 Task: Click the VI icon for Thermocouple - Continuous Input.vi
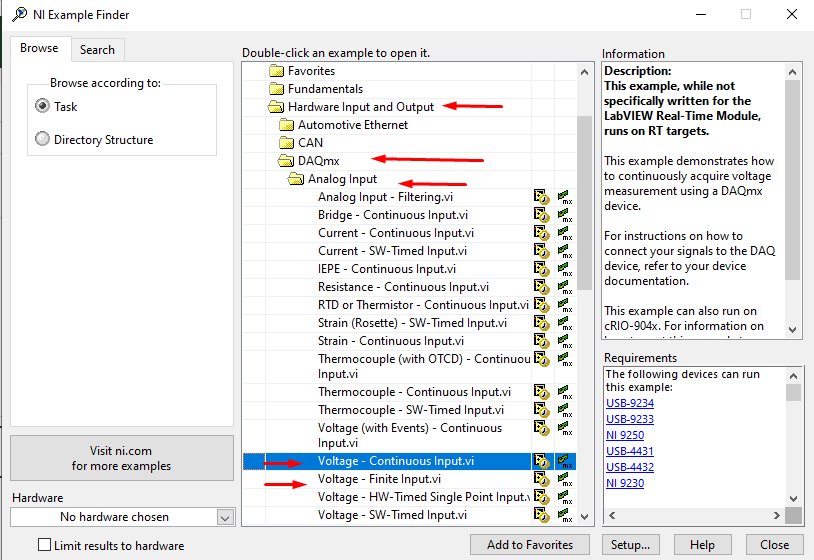pyautogui.click(x=541, y=392)
